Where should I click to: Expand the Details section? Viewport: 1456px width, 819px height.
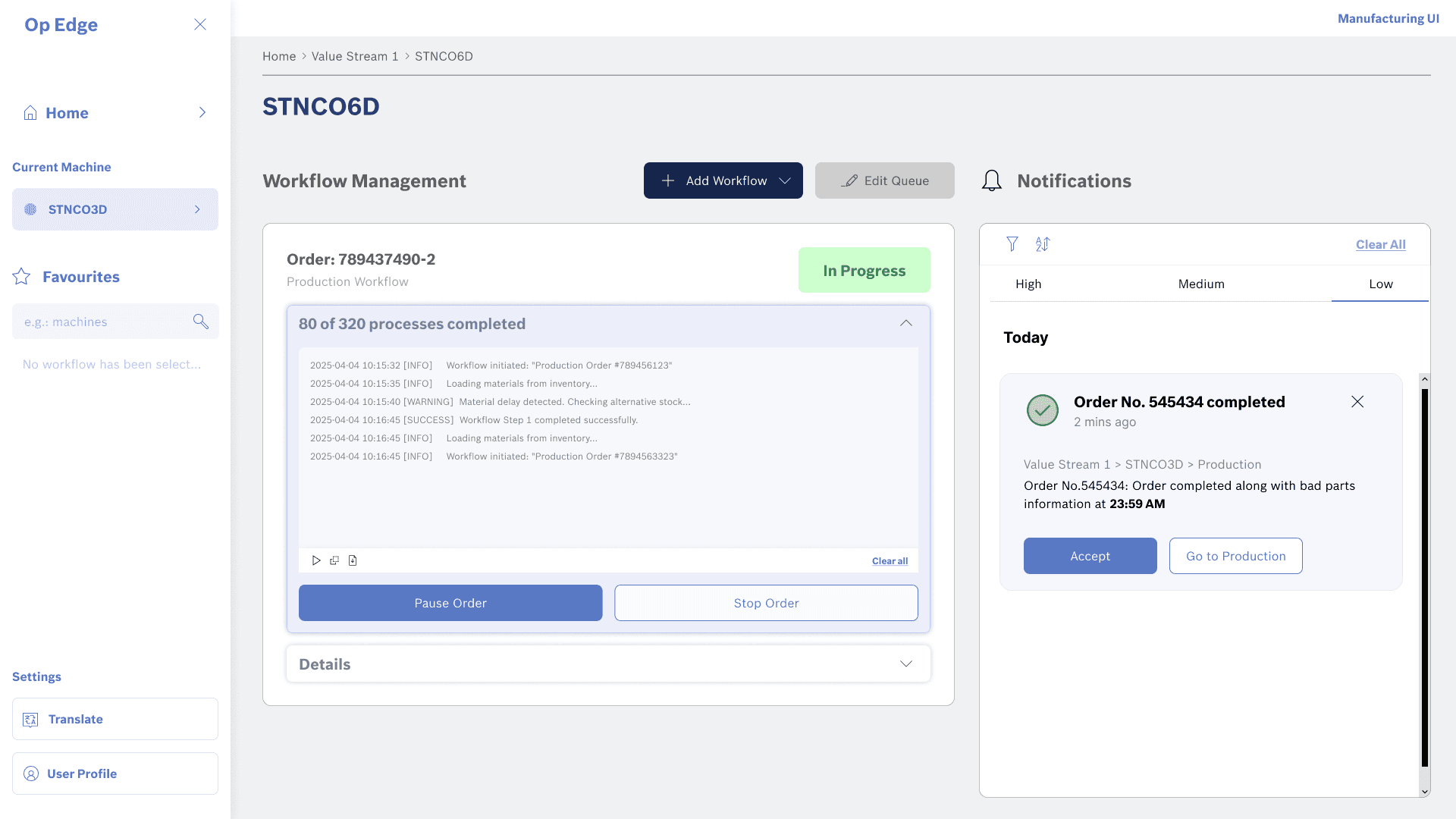point(906,664)
